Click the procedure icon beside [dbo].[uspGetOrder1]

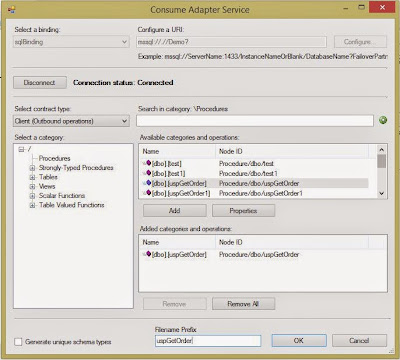[148, 193]
